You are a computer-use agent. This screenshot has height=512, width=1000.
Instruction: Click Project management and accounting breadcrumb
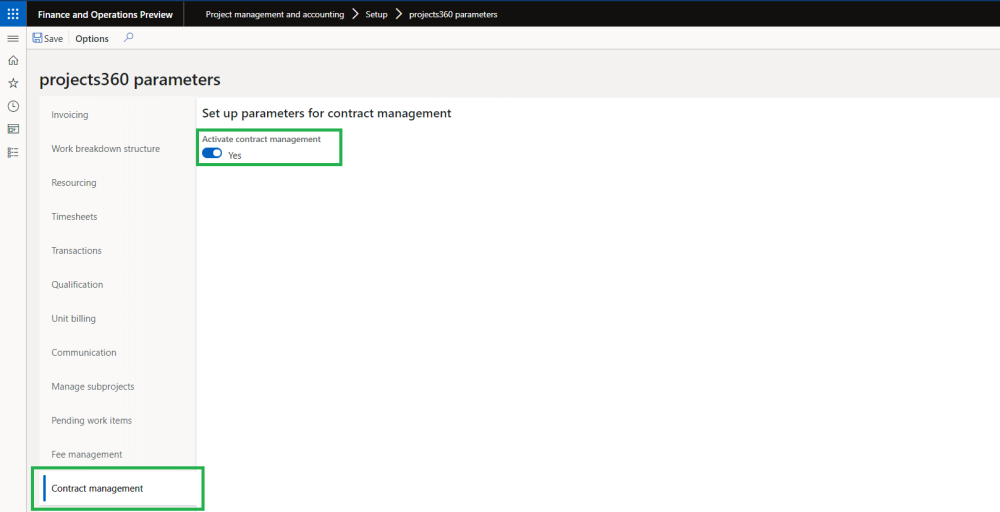click(x=274, y=14)
